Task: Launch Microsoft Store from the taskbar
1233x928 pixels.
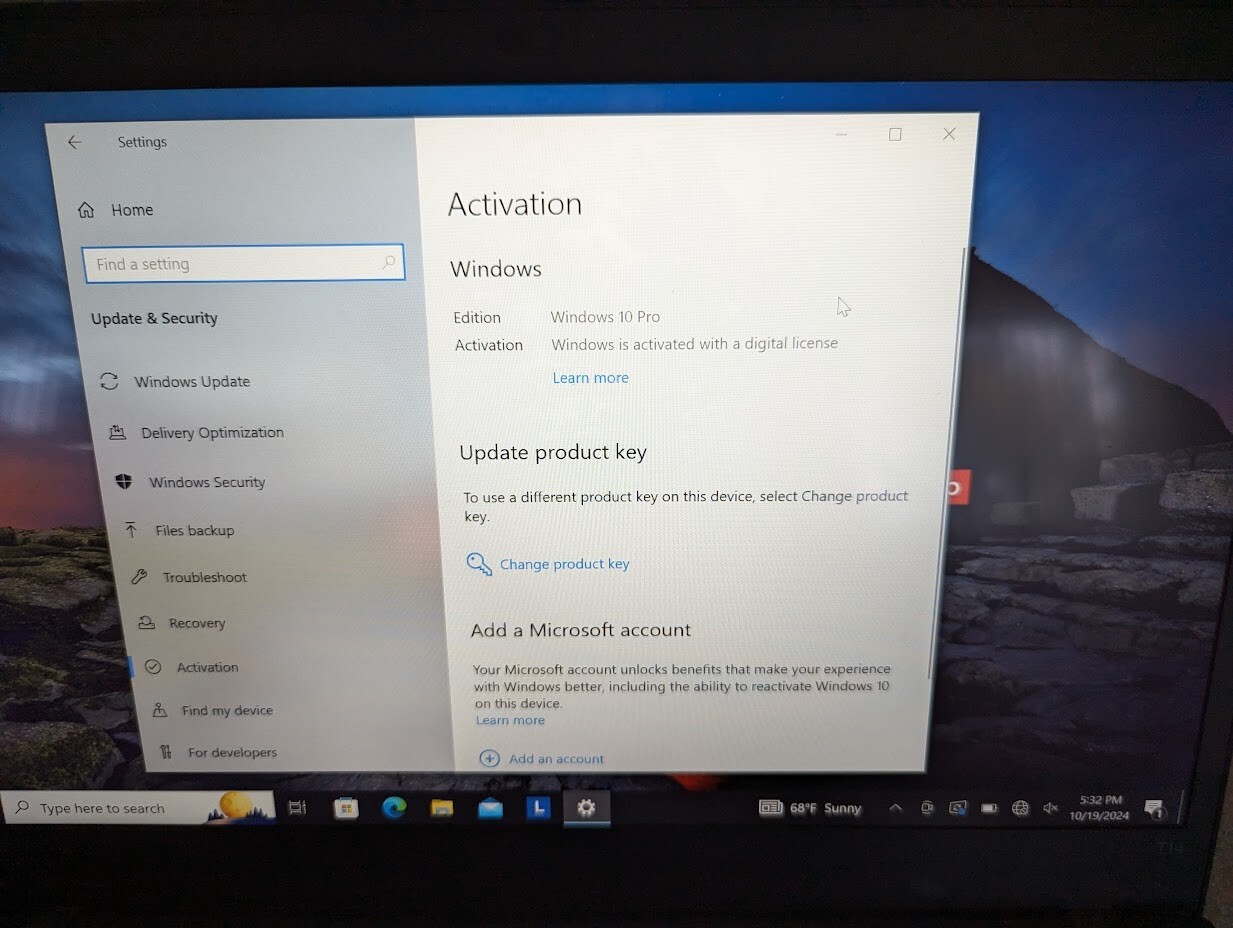Action: point(346,807)
